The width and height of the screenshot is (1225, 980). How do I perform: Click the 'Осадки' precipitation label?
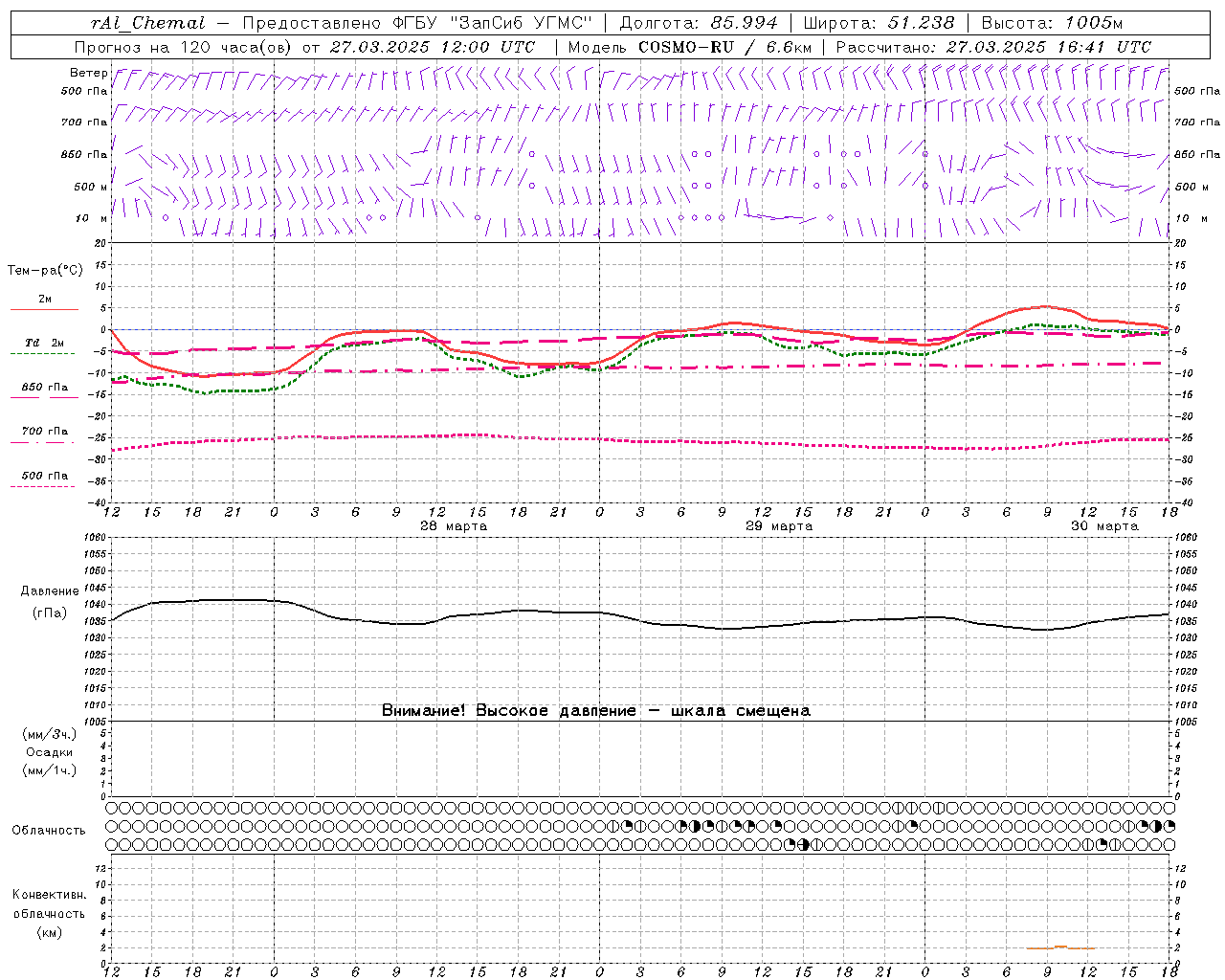[50, 752]
